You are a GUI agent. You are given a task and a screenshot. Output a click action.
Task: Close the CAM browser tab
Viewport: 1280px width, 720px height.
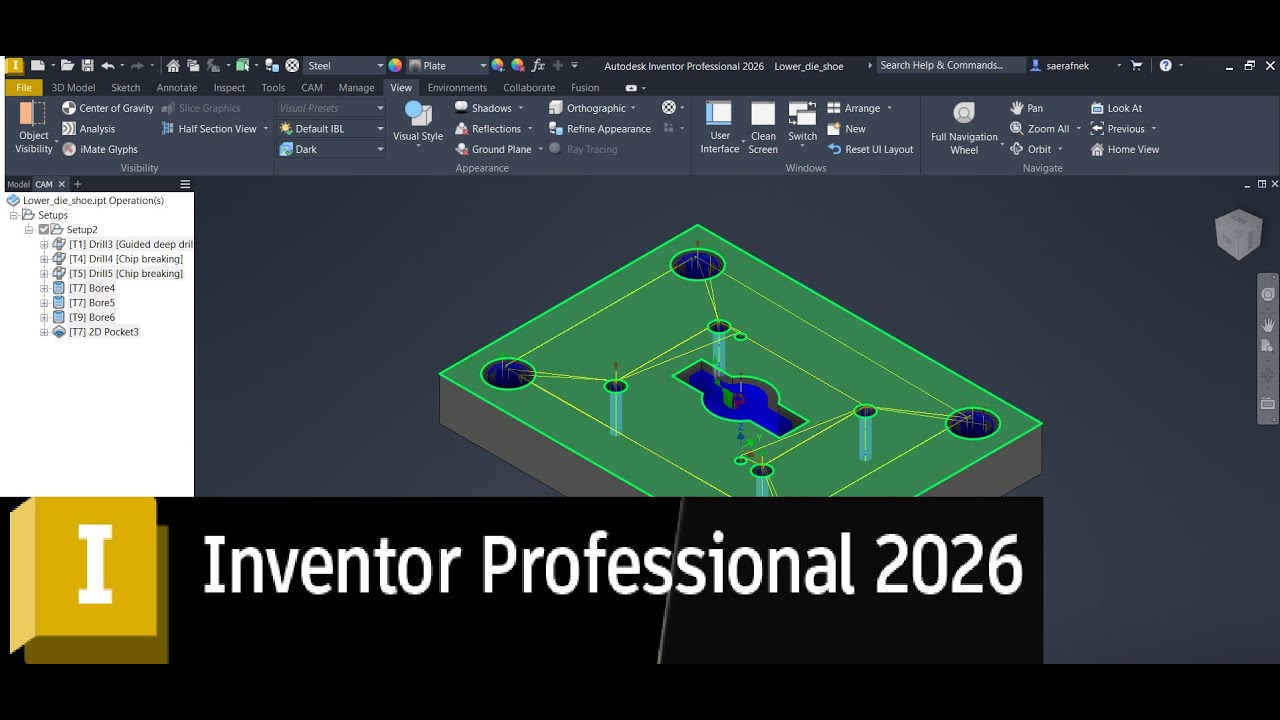tap(61, 185)
